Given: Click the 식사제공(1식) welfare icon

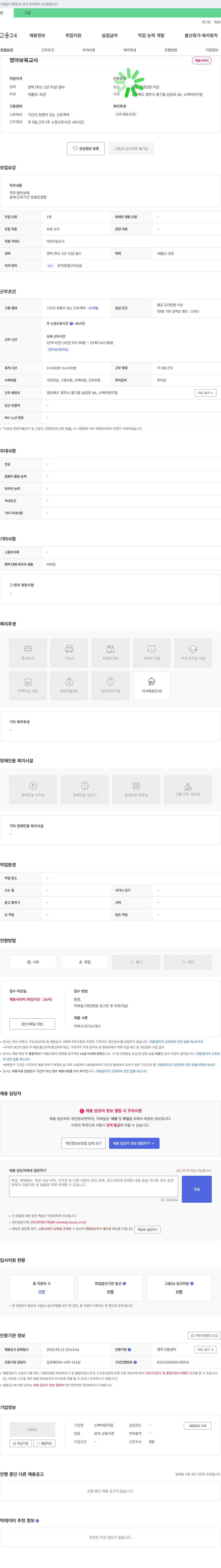Looking at the screenshot, I should coord(152,685).
